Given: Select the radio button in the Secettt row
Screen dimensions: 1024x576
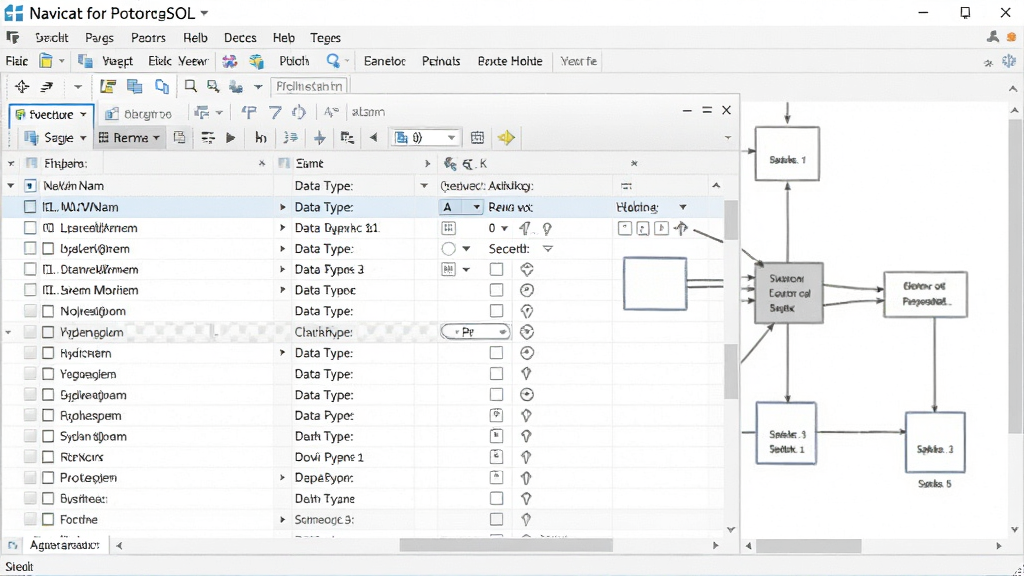Looking at the screenshot, I should click(448, 249).
